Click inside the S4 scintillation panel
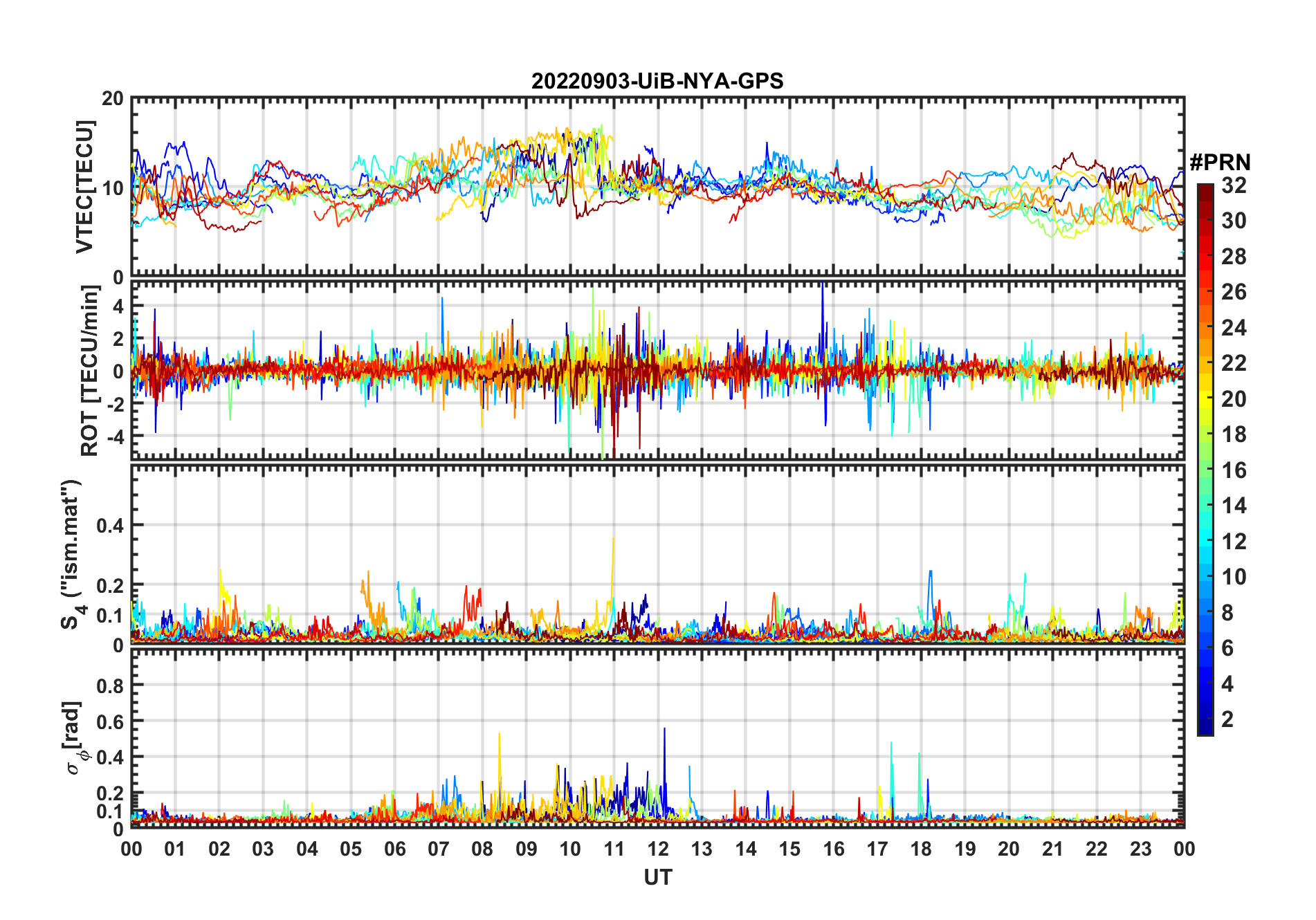 [x=657, y=554]
